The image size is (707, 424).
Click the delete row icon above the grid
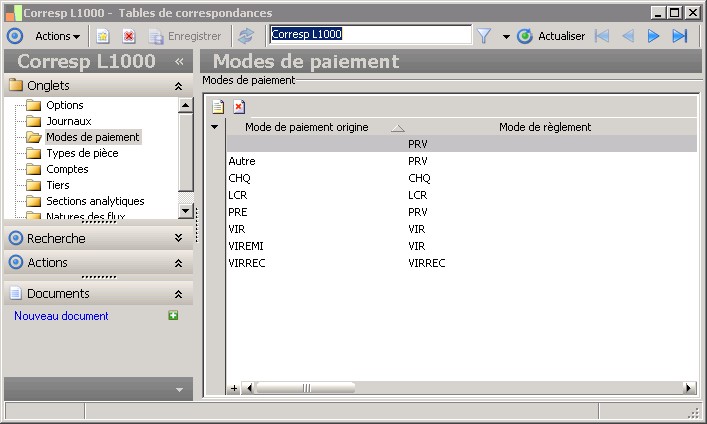click(x=239, y=107)
